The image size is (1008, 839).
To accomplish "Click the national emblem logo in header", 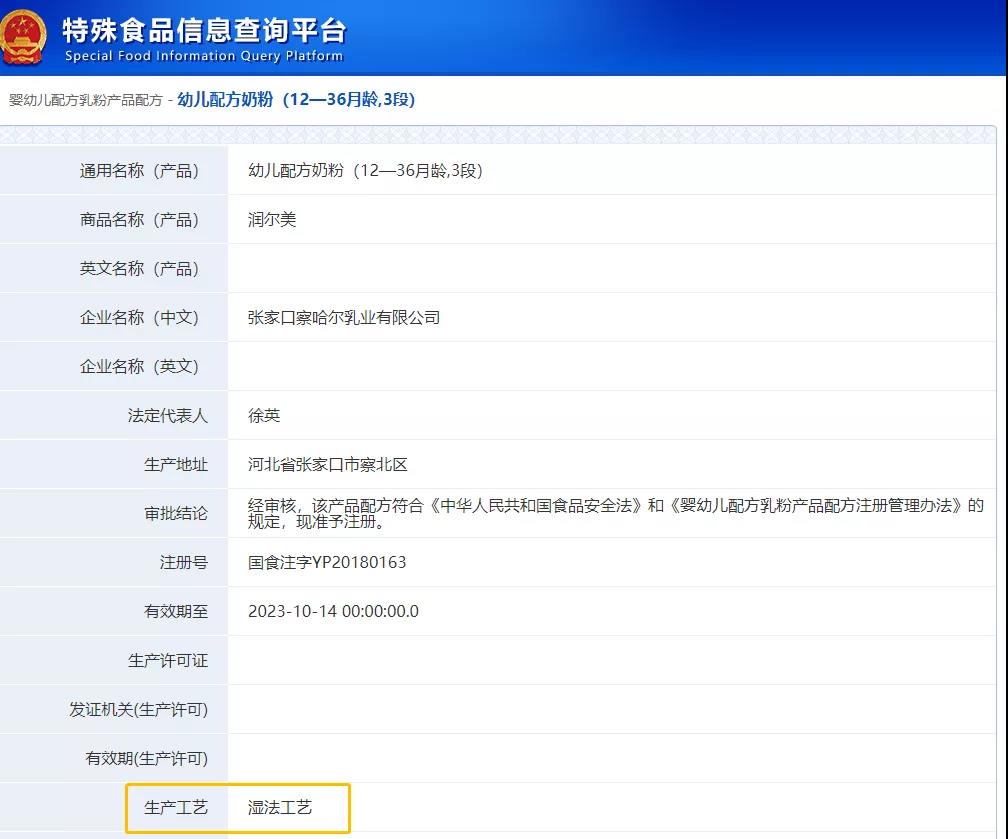I will click(23, 37).
